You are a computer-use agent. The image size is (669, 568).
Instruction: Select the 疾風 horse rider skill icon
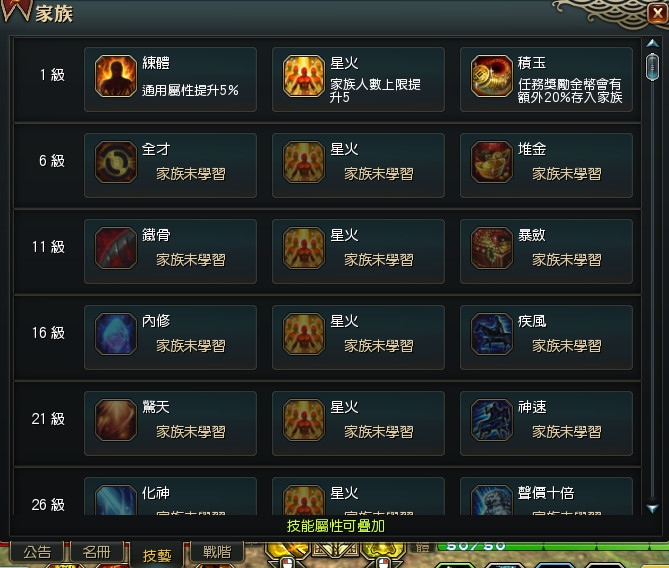pyautogui.click(x=492, y=334)
